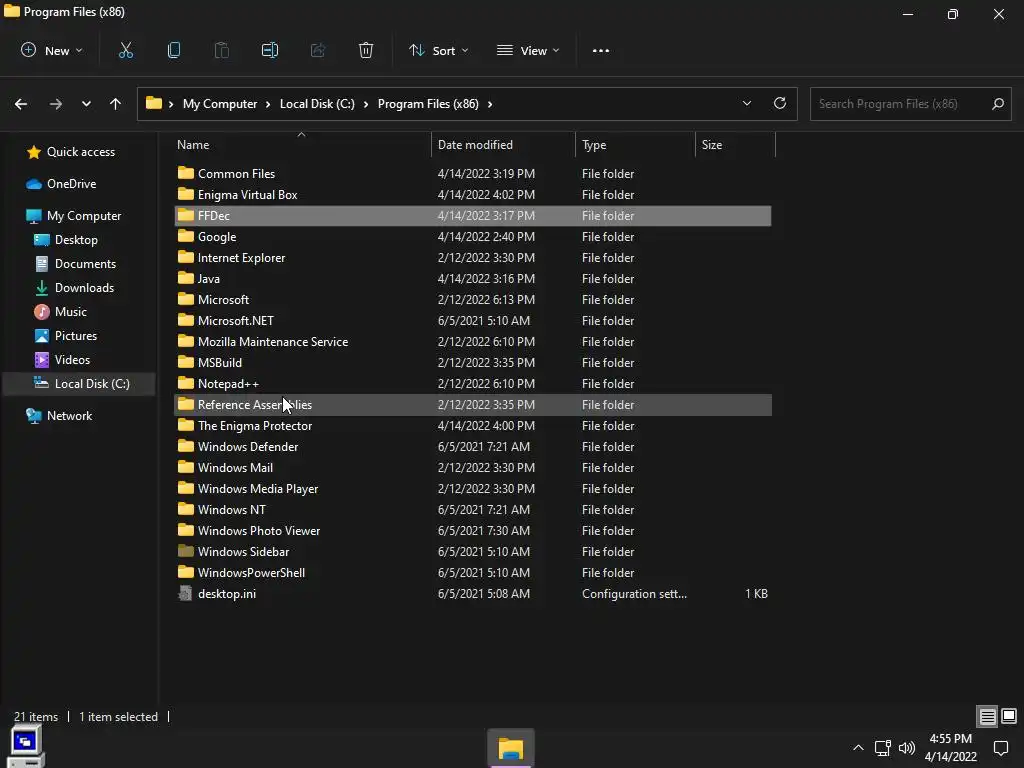The height and width of the screenshot is (768, 1024).
Task: Refresh the folder view
Action: pyautogui.click(x=780, y=103)
